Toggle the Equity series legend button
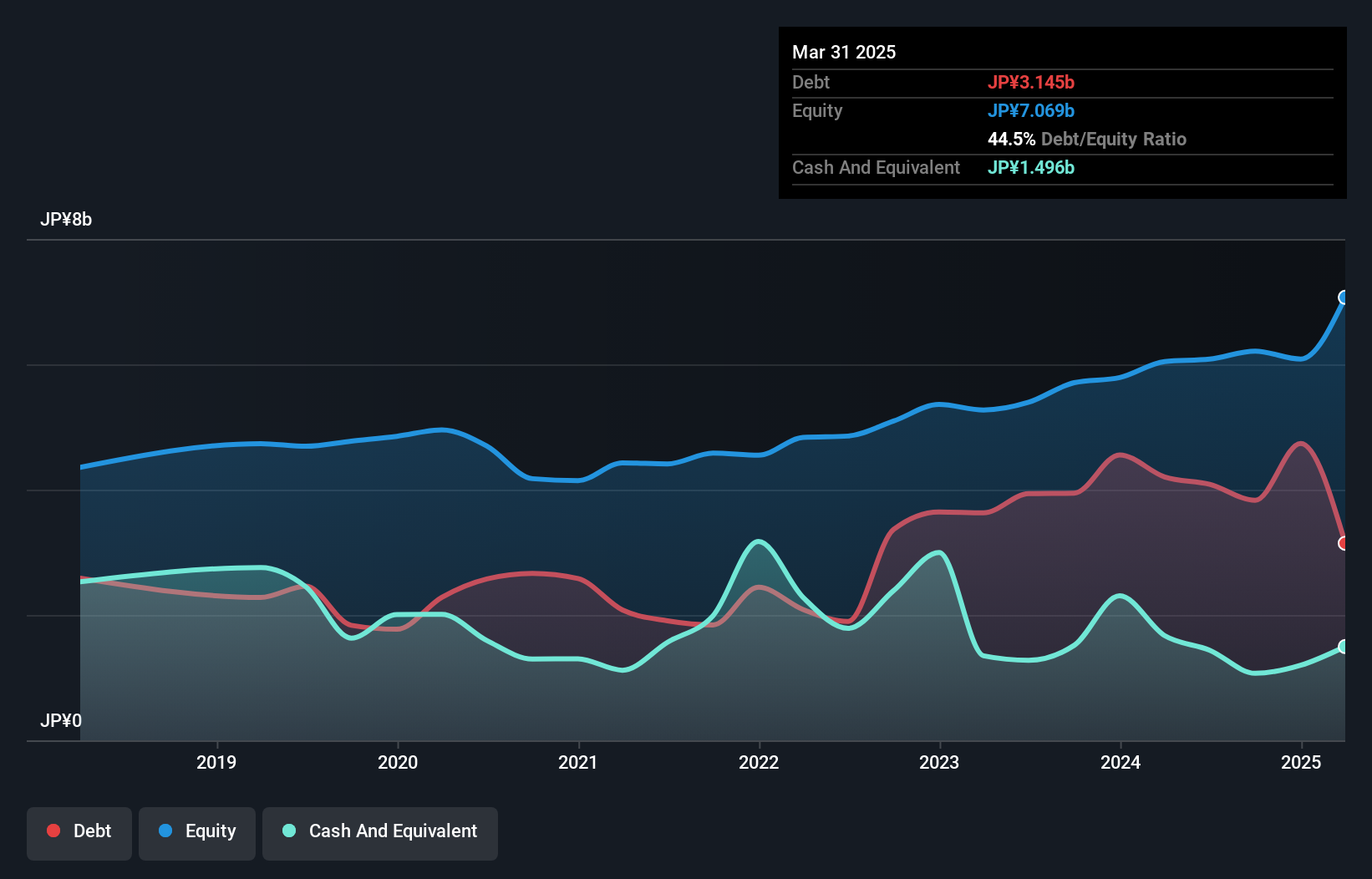Viewport: 1372px width, 879px height. tap(197, 833)
